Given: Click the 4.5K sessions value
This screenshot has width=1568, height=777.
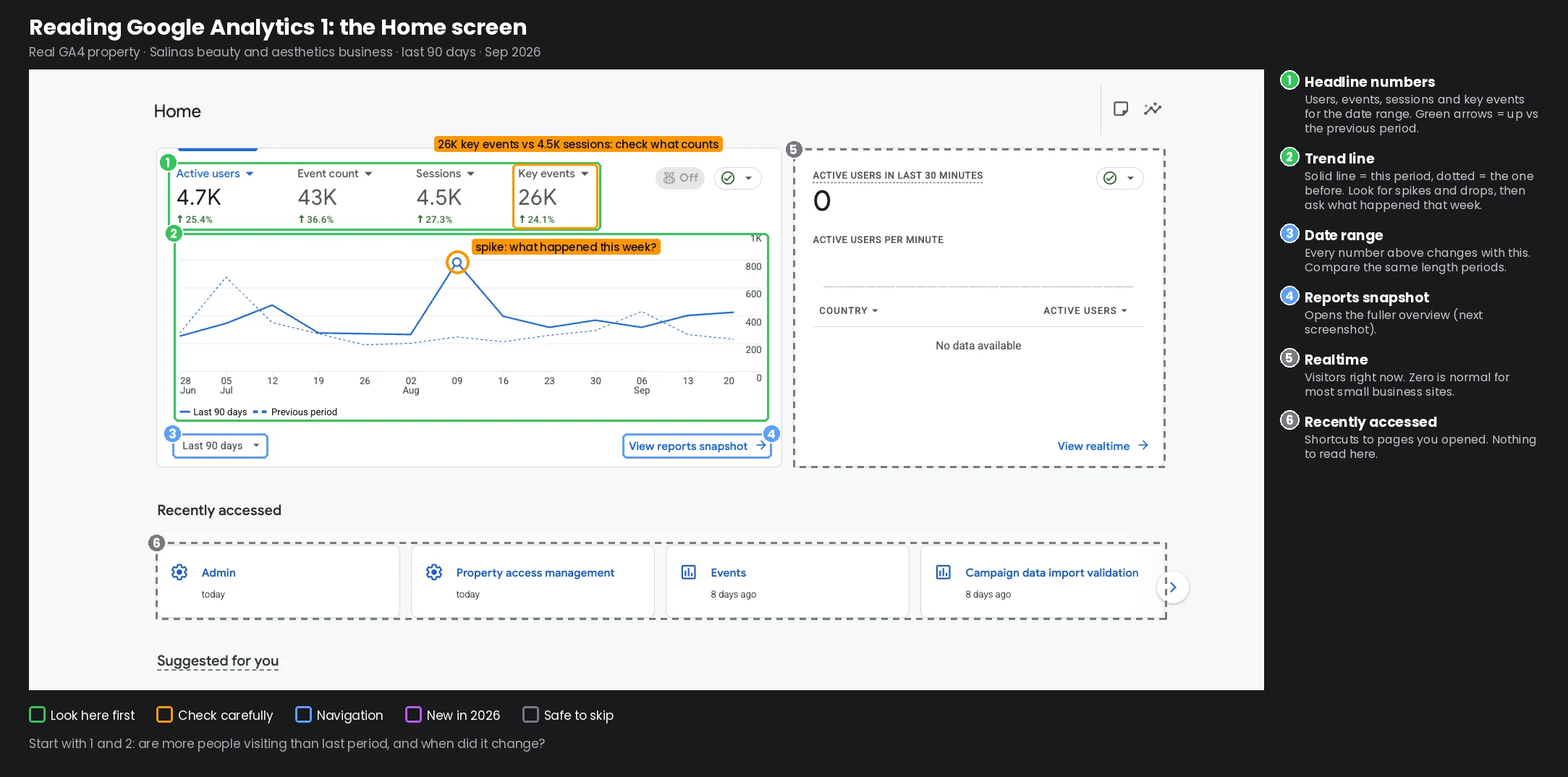Looking at the screenshot, I should click(439, 198).
